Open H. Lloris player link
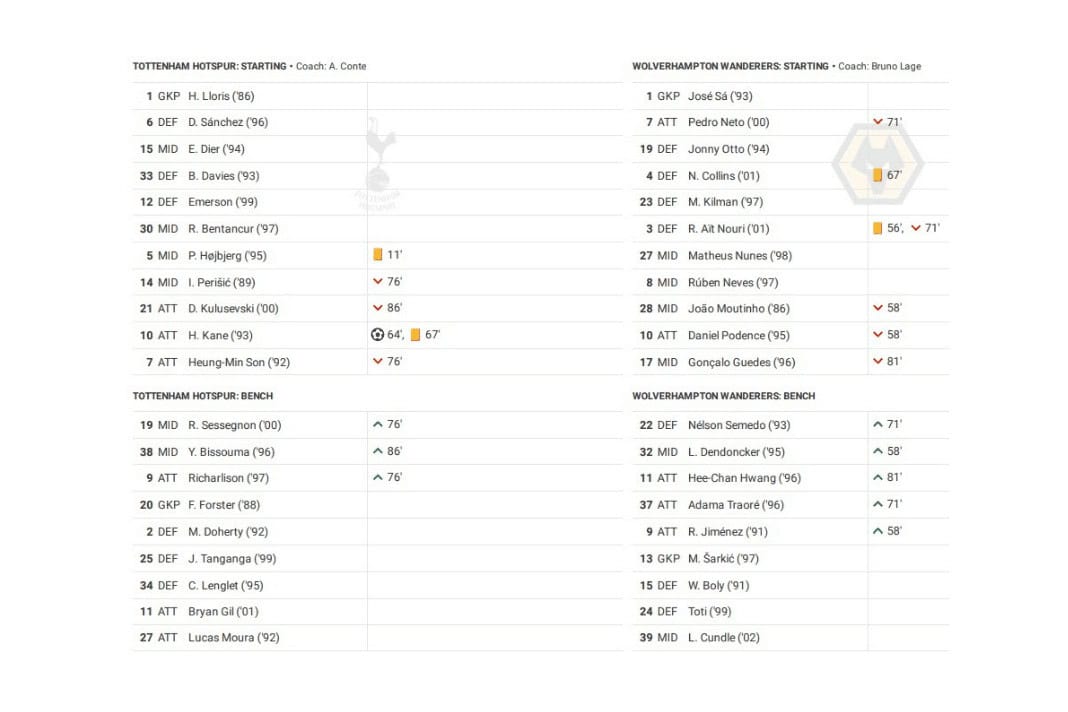1068x712 pixels. [221, 96]
